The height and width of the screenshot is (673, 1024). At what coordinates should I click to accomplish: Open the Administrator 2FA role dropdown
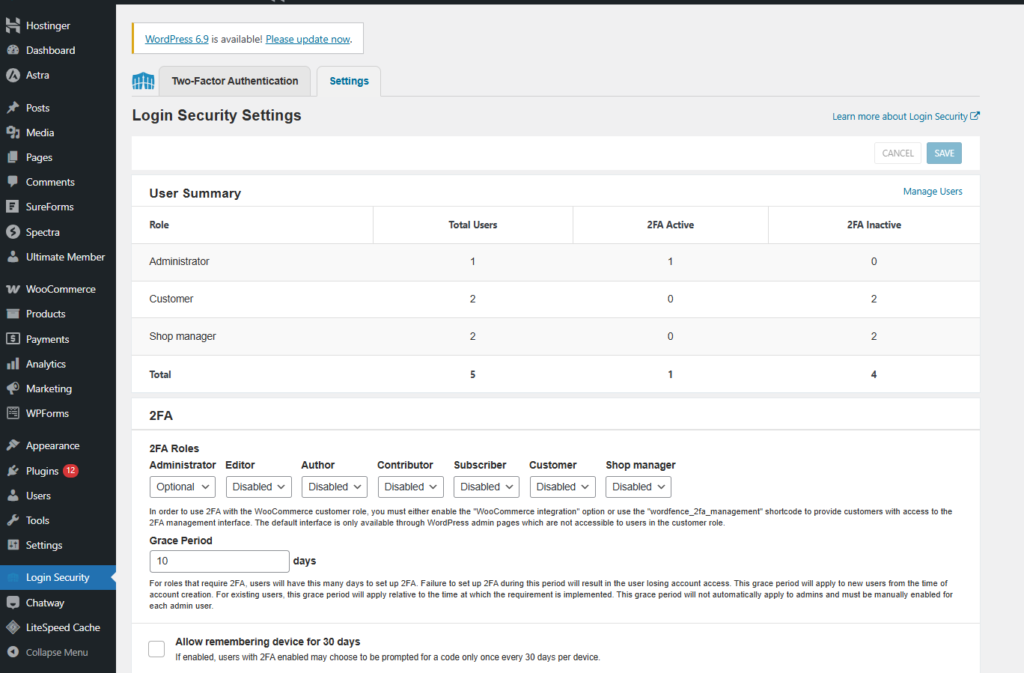(182, 487)
